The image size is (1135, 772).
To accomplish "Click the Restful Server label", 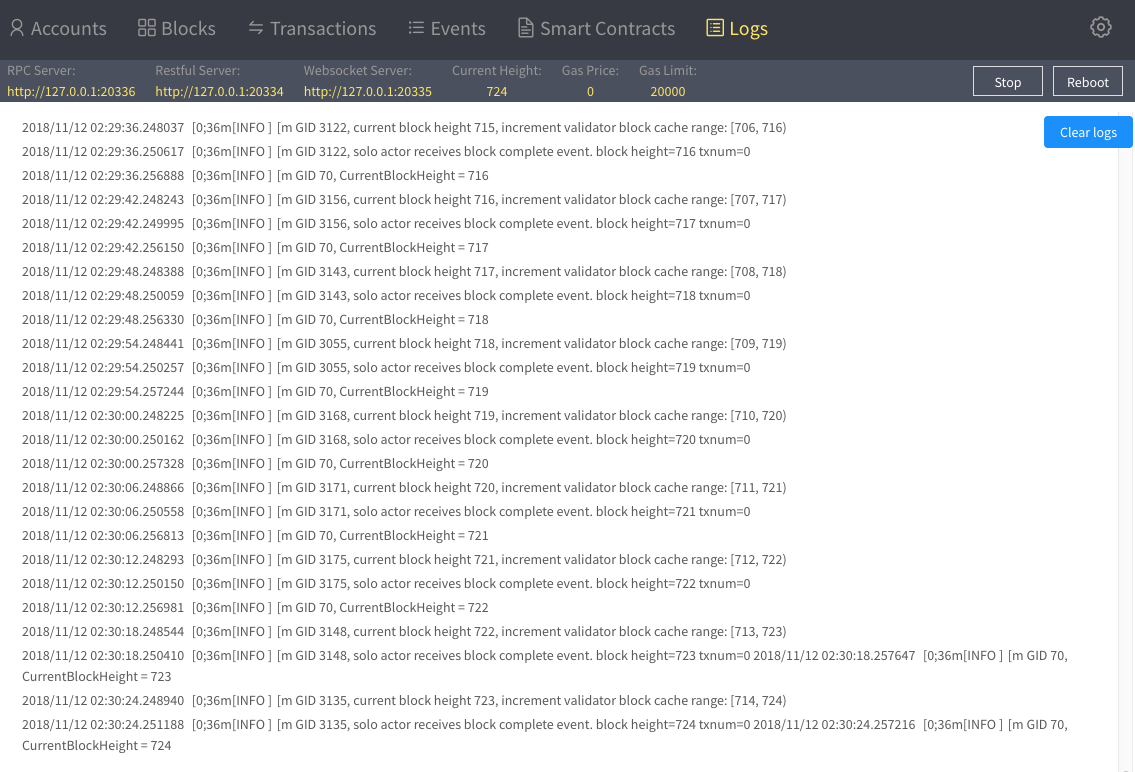I will 198,70.
